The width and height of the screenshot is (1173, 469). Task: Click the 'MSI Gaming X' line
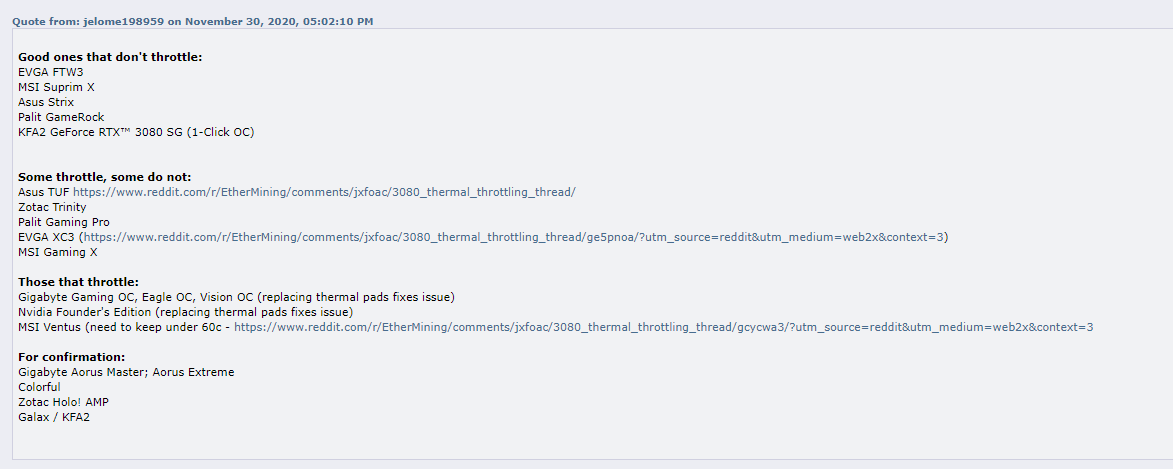click(x=58, y=252)
